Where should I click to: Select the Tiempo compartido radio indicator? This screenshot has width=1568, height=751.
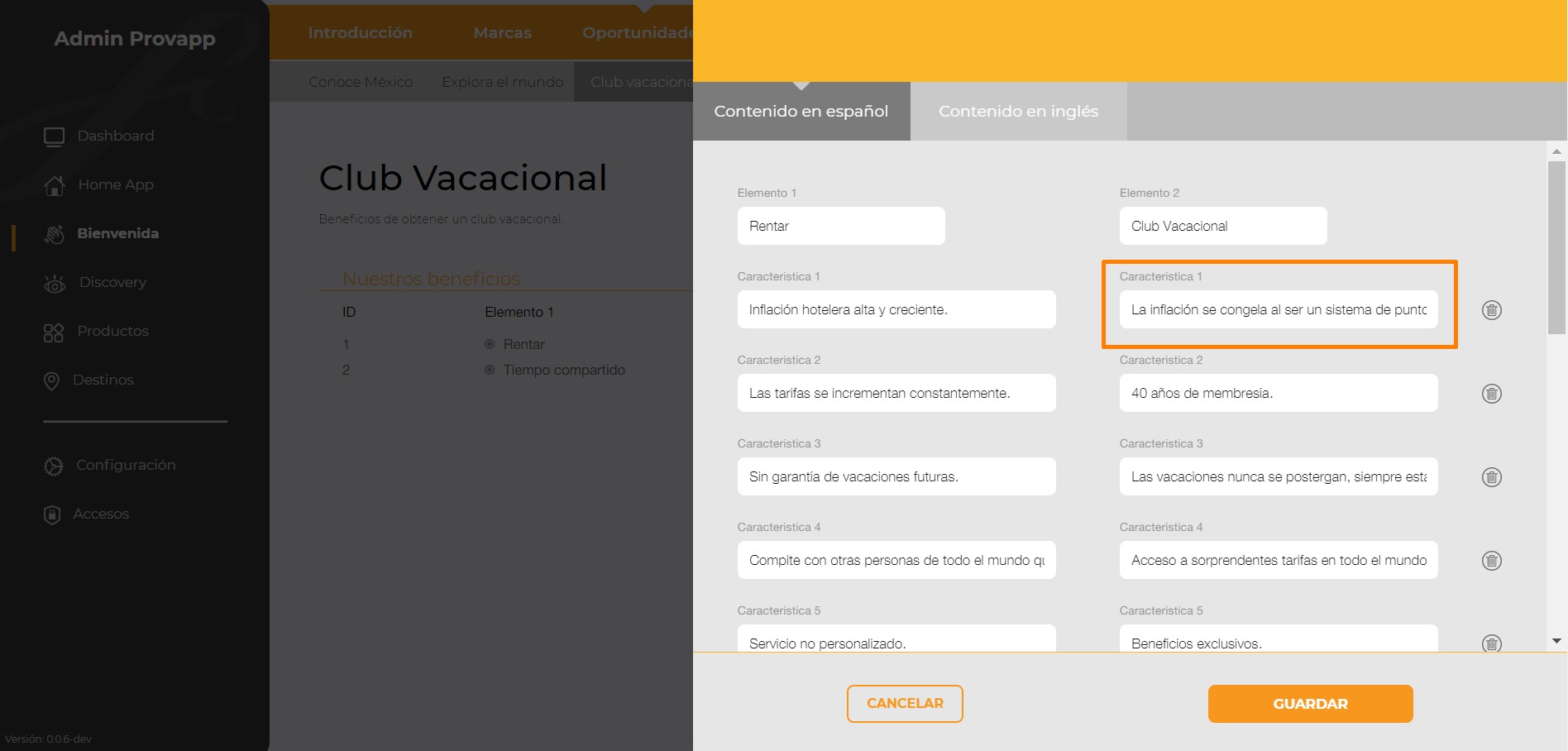[490, 370]
